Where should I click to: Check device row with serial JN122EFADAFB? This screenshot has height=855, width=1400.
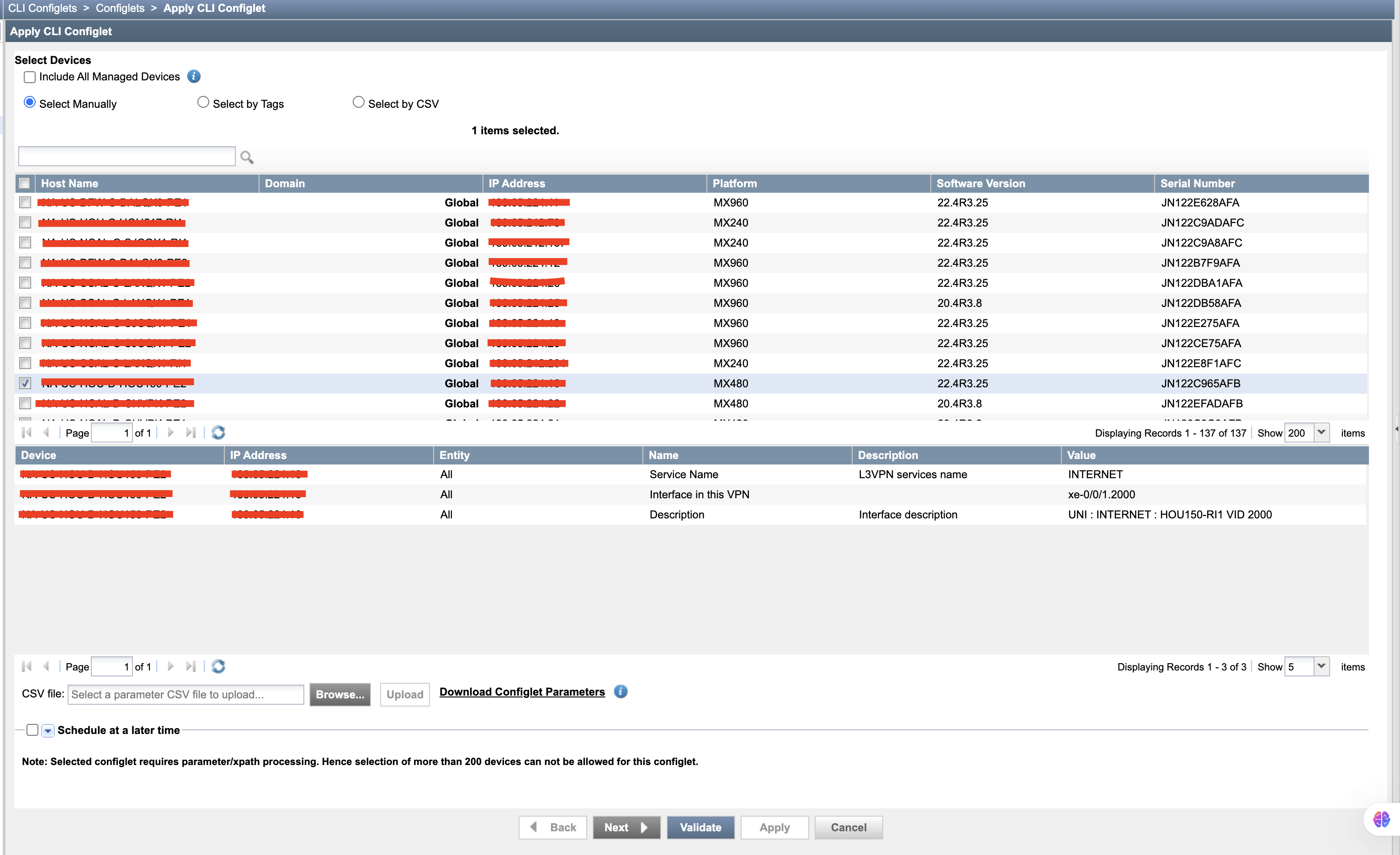(25, 403)
